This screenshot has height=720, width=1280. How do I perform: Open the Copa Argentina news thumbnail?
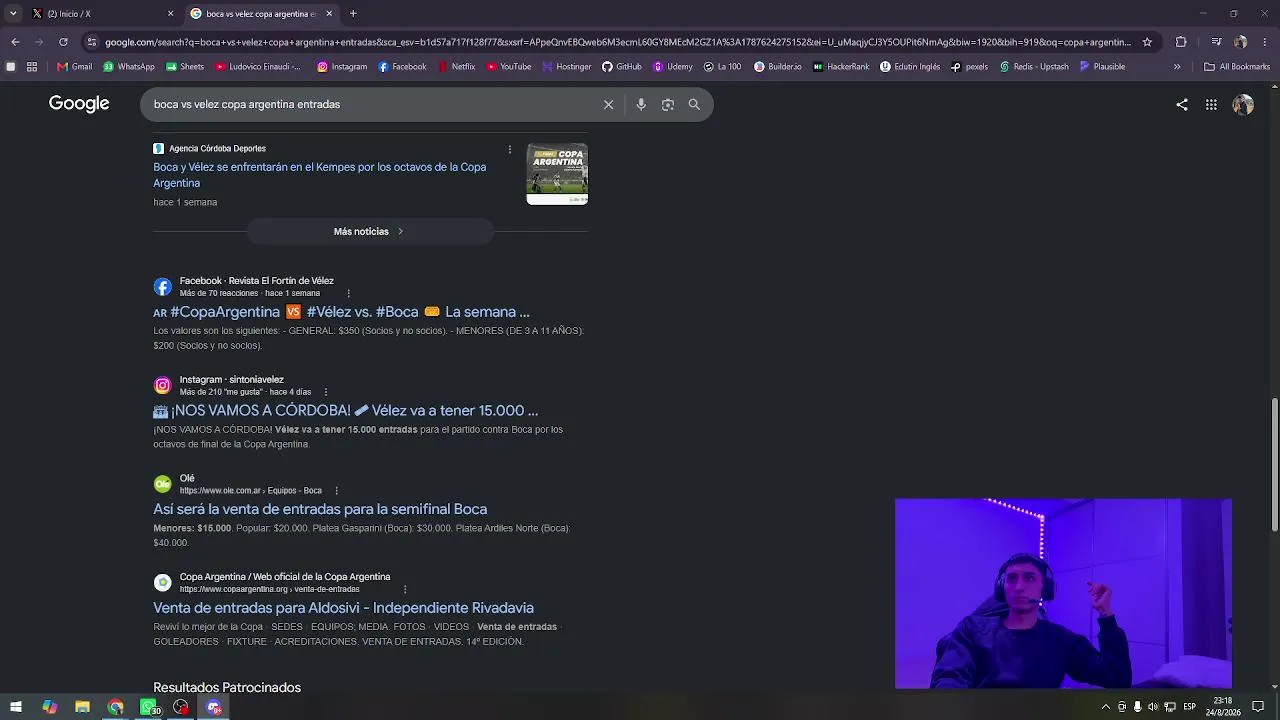click(557, 174)
